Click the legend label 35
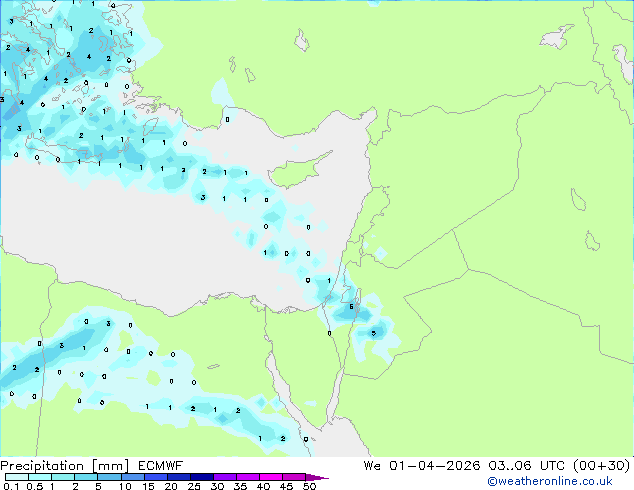 coord(240,486)
